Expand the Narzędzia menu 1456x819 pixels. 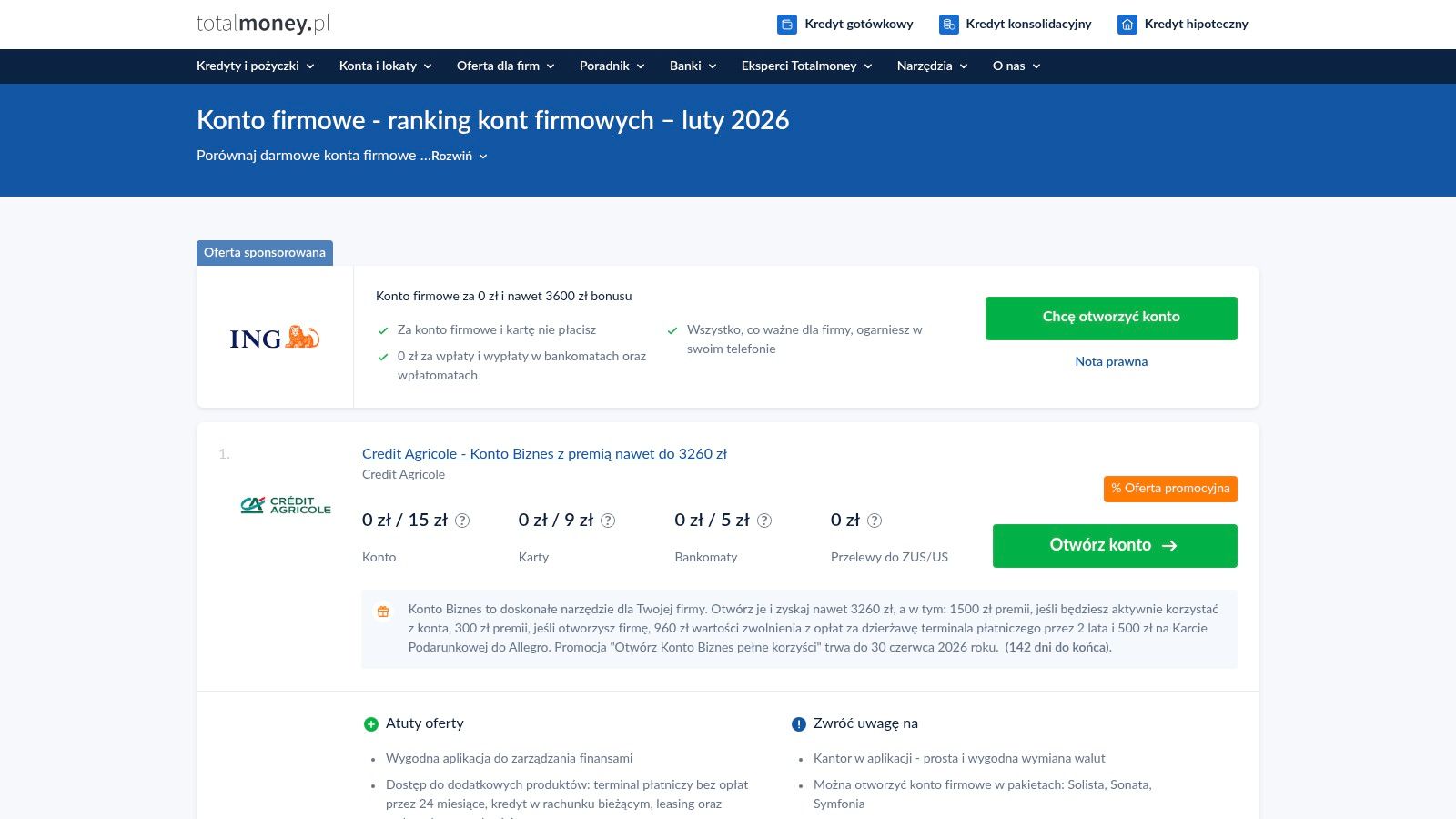pos(933,66)
